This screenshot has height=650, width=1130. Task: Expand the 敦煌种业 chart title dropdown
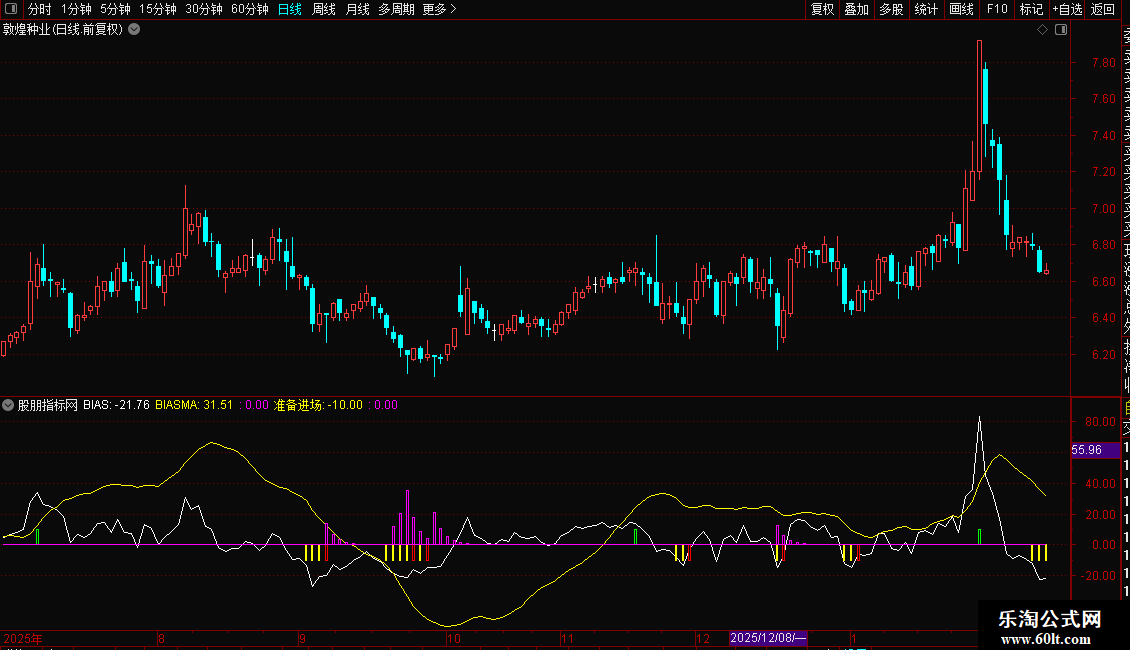pos(134,30)
